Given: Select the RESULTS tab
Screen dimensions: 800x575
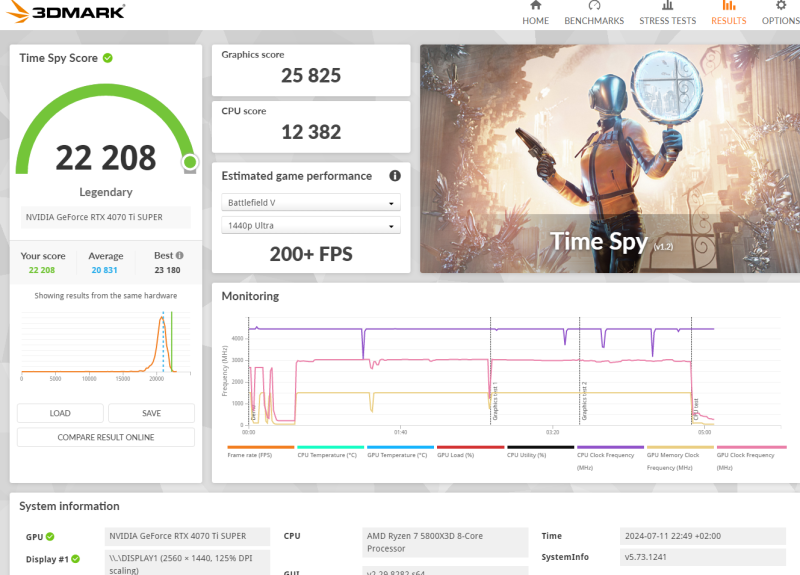Looking at the screenshot, I should point(729,21).
